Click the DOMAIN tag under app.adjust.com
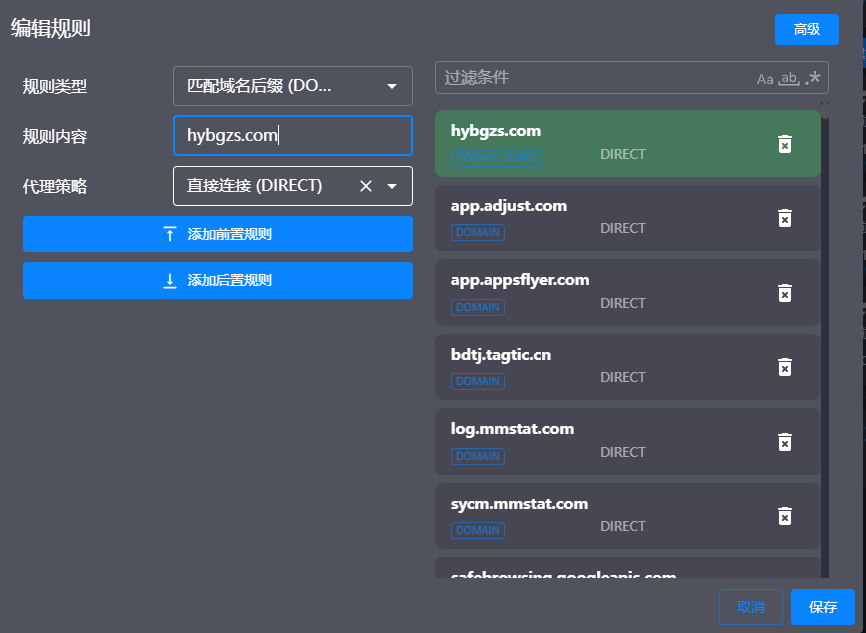This screenshot has width=866, height=633. [x=478, y=233]
